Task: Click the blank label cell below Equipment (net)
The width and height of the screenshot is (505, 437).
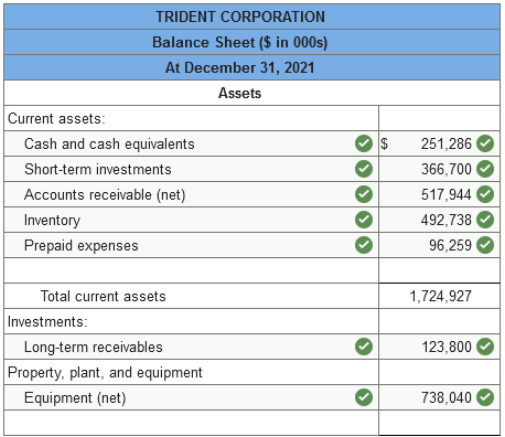Action: pos(191,423)
